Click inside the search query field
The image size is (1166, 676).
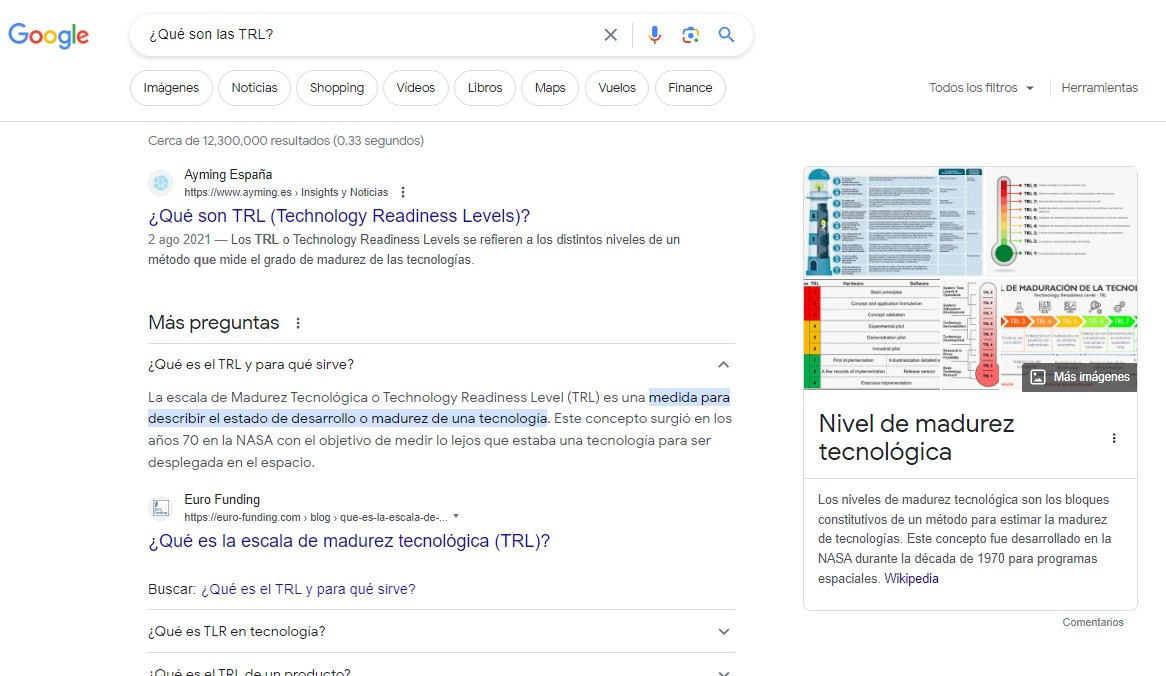pos(368,34)
